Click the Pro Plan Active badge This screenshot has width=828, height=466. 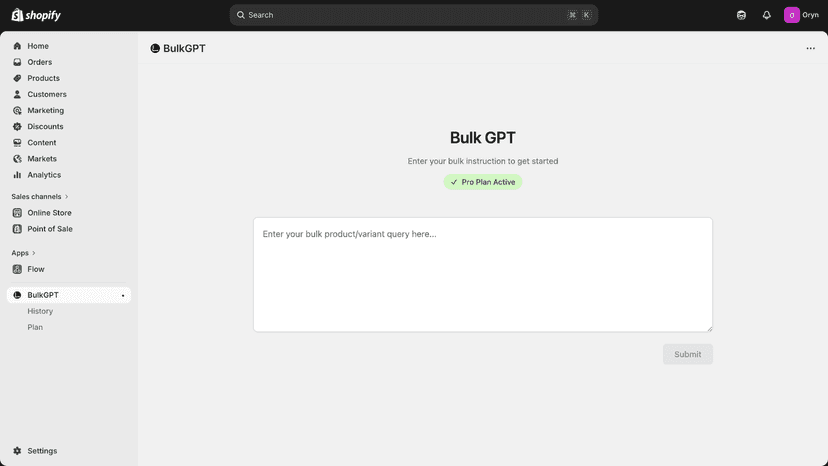pyautogui.click(x=483, y=182)
